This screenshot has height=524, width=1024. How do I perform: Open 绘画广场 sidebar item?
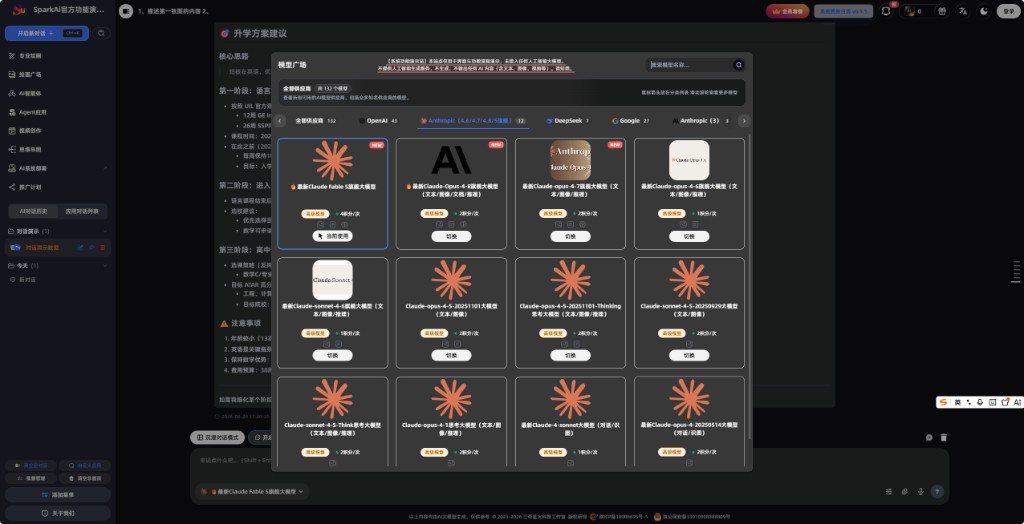point(57,74)
